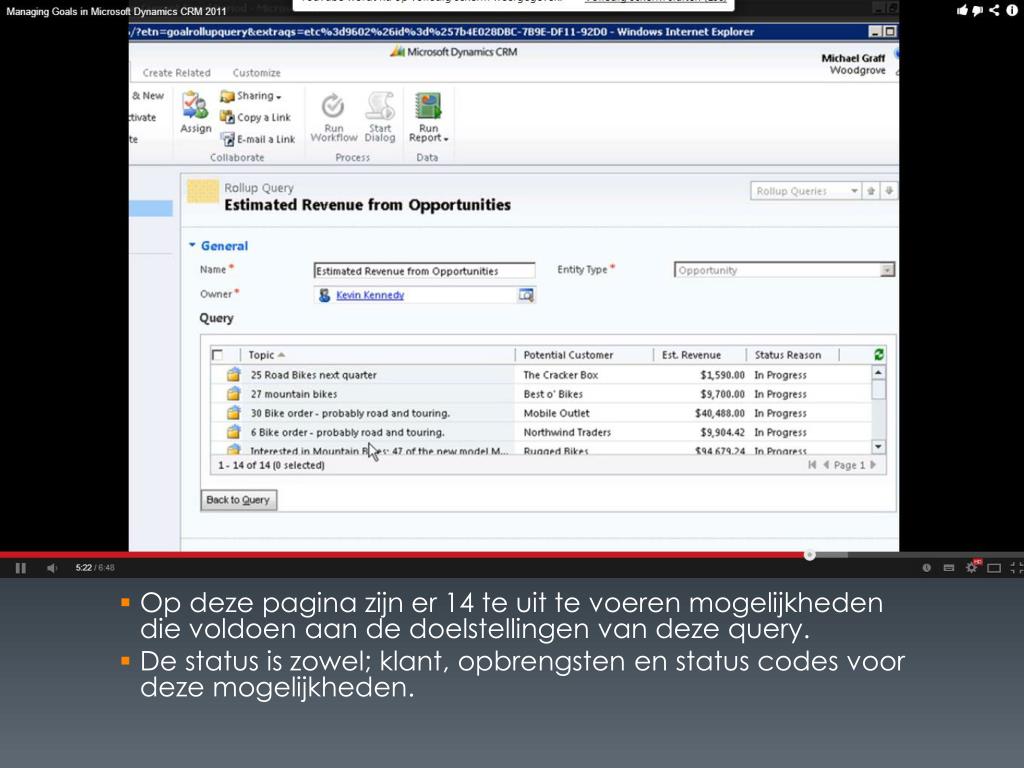
Task: Go to previous grid page arrow
Action: (x=825, y=465)
